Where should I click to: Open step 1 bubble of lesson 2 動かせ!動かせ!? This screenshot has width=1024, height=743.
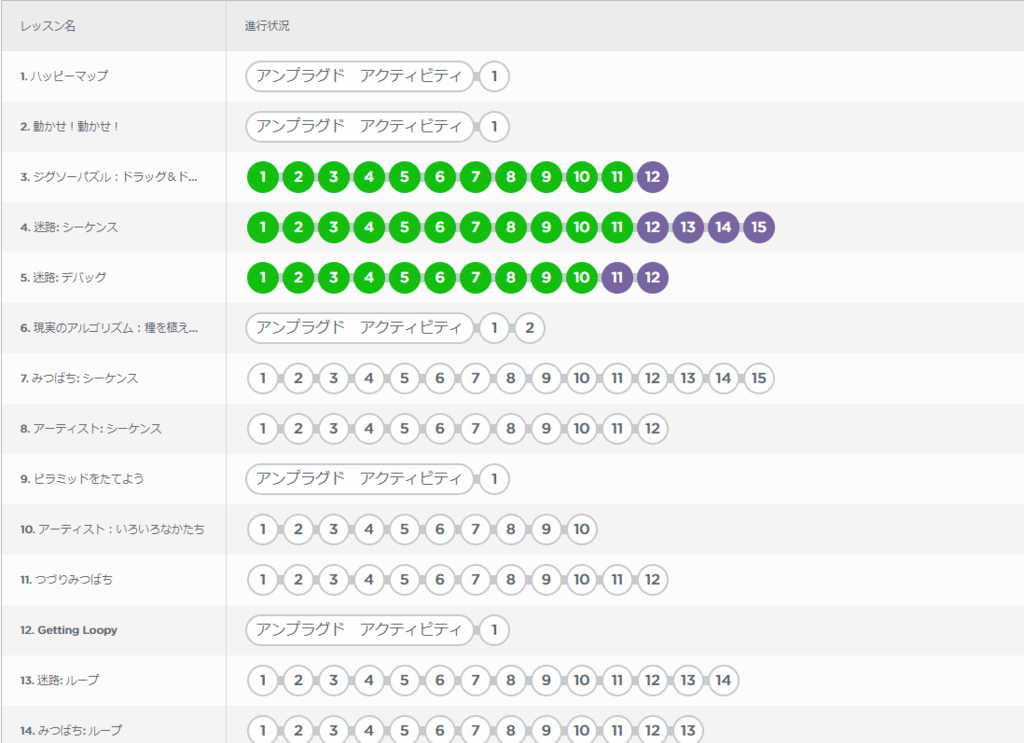coord(494,127)
